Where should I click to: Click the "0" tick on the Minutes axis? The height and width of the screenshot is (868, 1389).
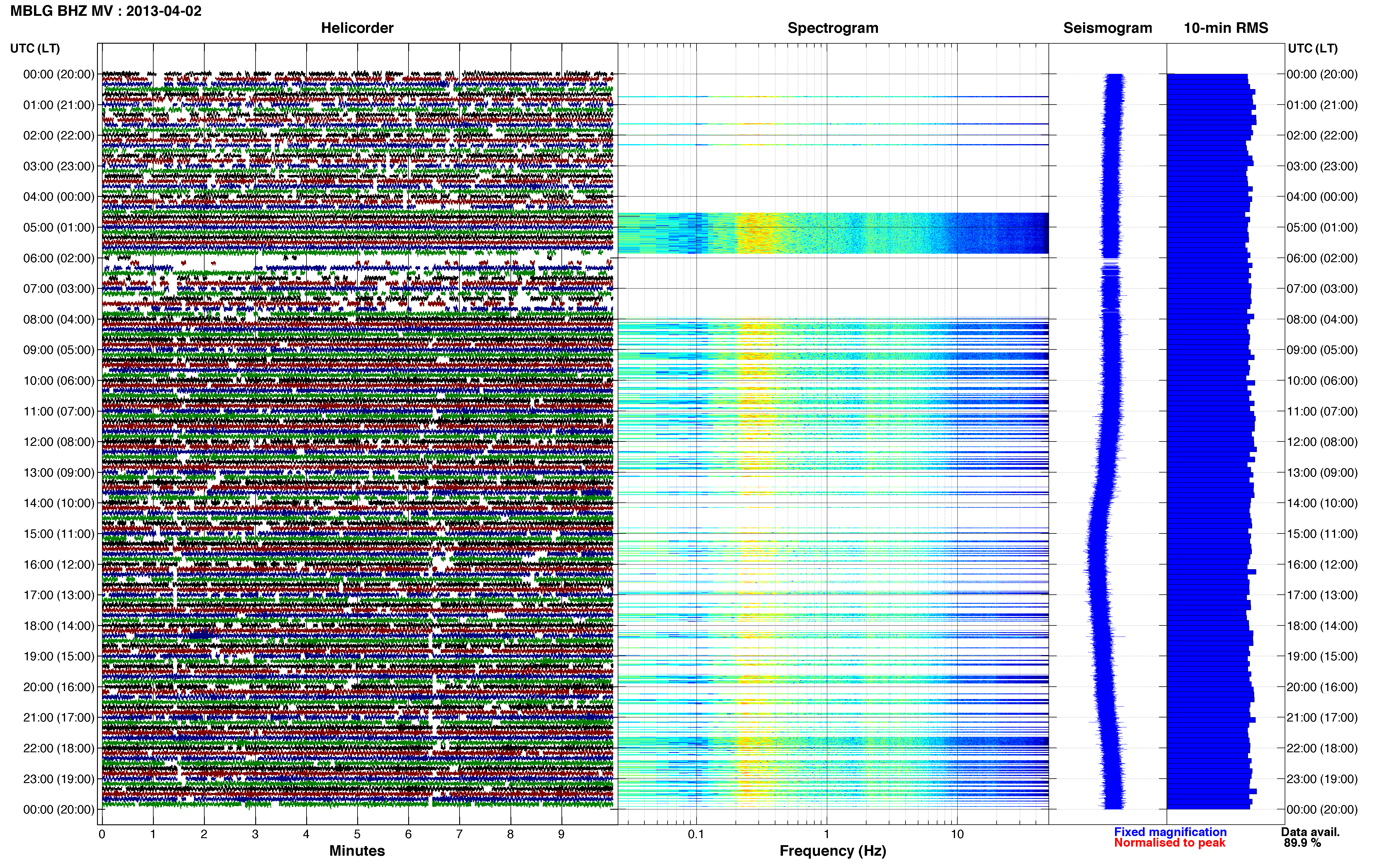coord(102,834)
